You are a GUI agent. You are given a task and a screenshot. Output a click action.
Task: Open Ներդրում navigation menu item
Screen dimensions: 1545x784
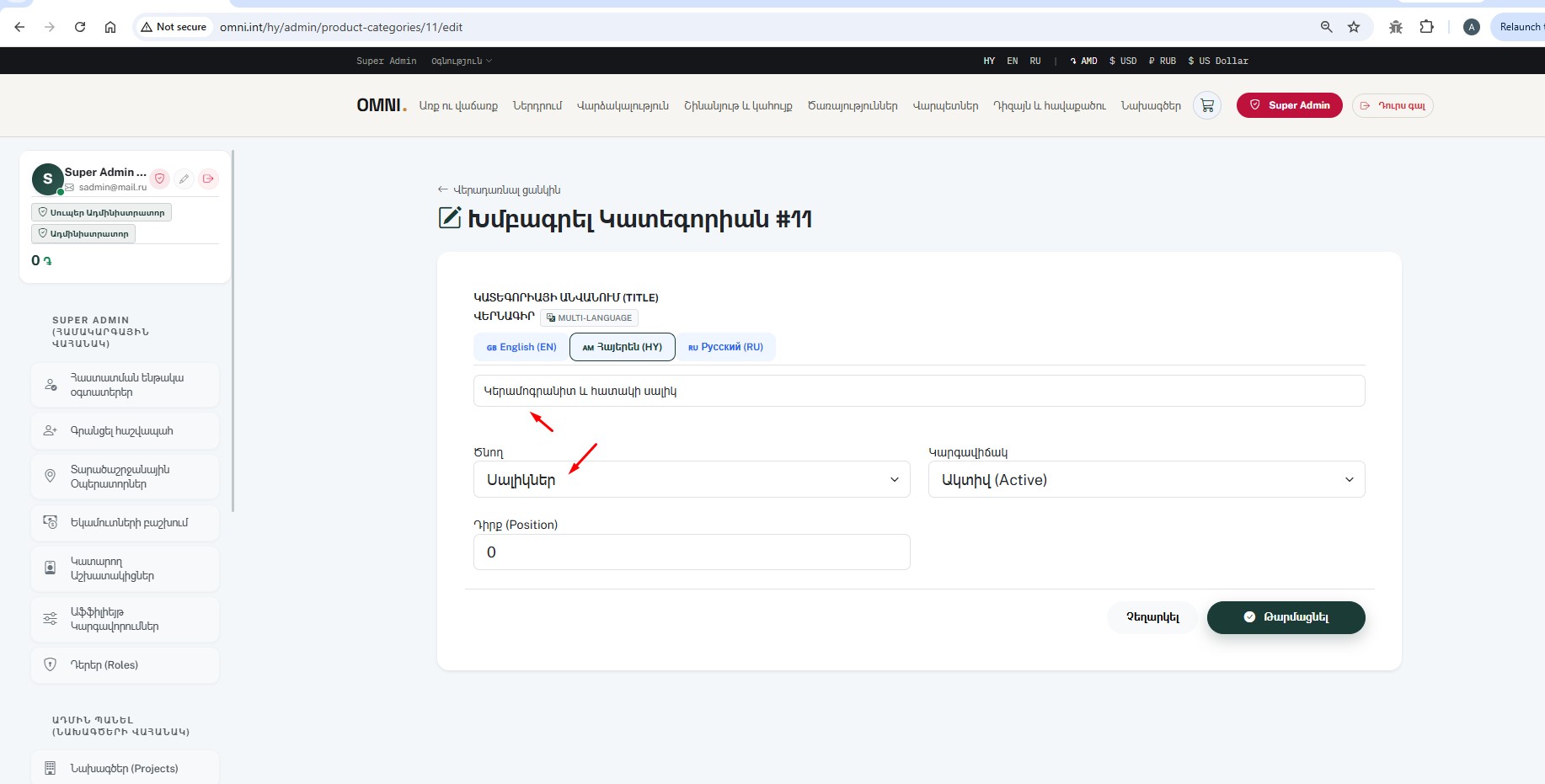pyautogui.click(x=537, y=105)
